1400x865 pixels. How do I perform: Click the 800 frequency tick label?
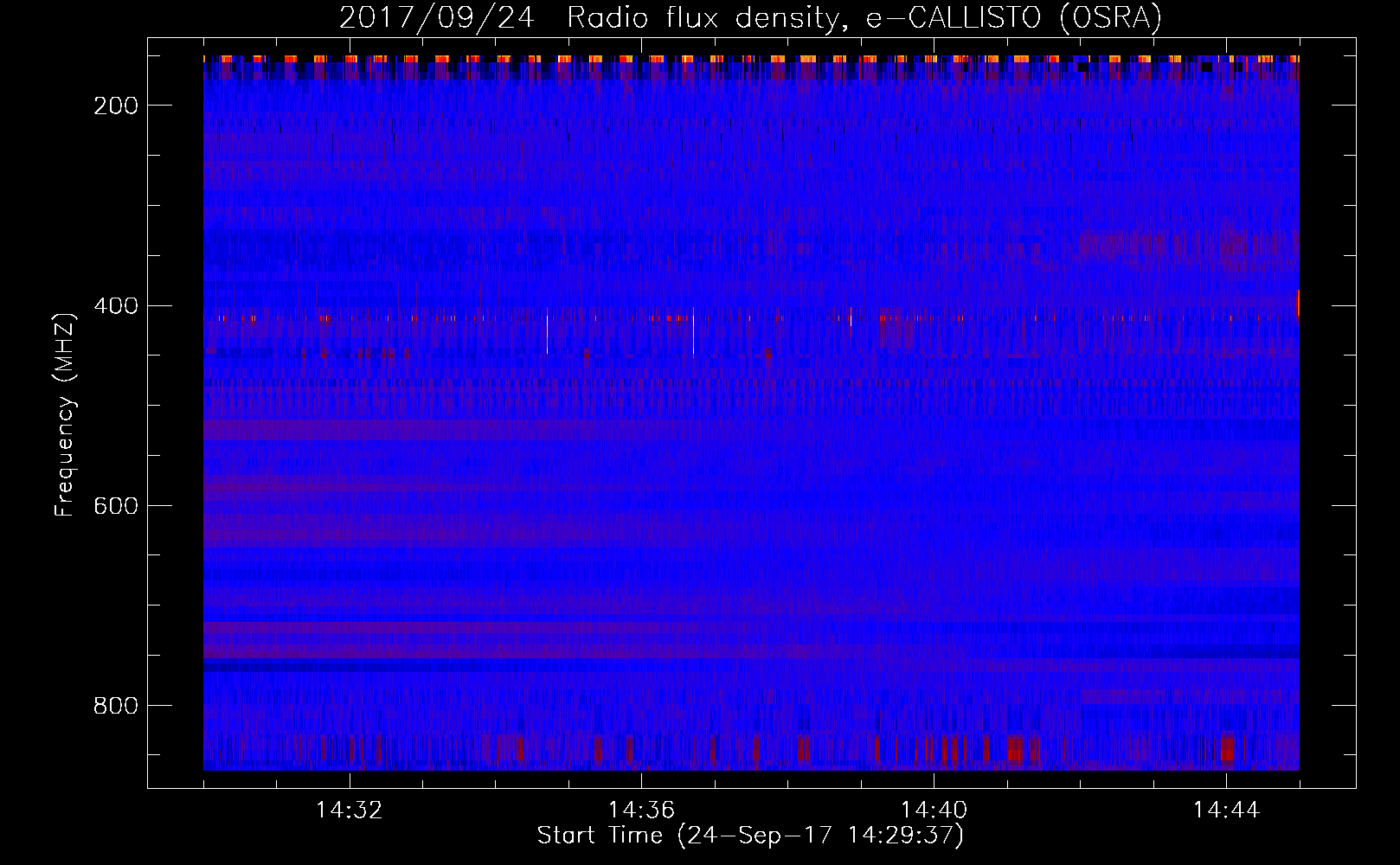tap(116, 706)
